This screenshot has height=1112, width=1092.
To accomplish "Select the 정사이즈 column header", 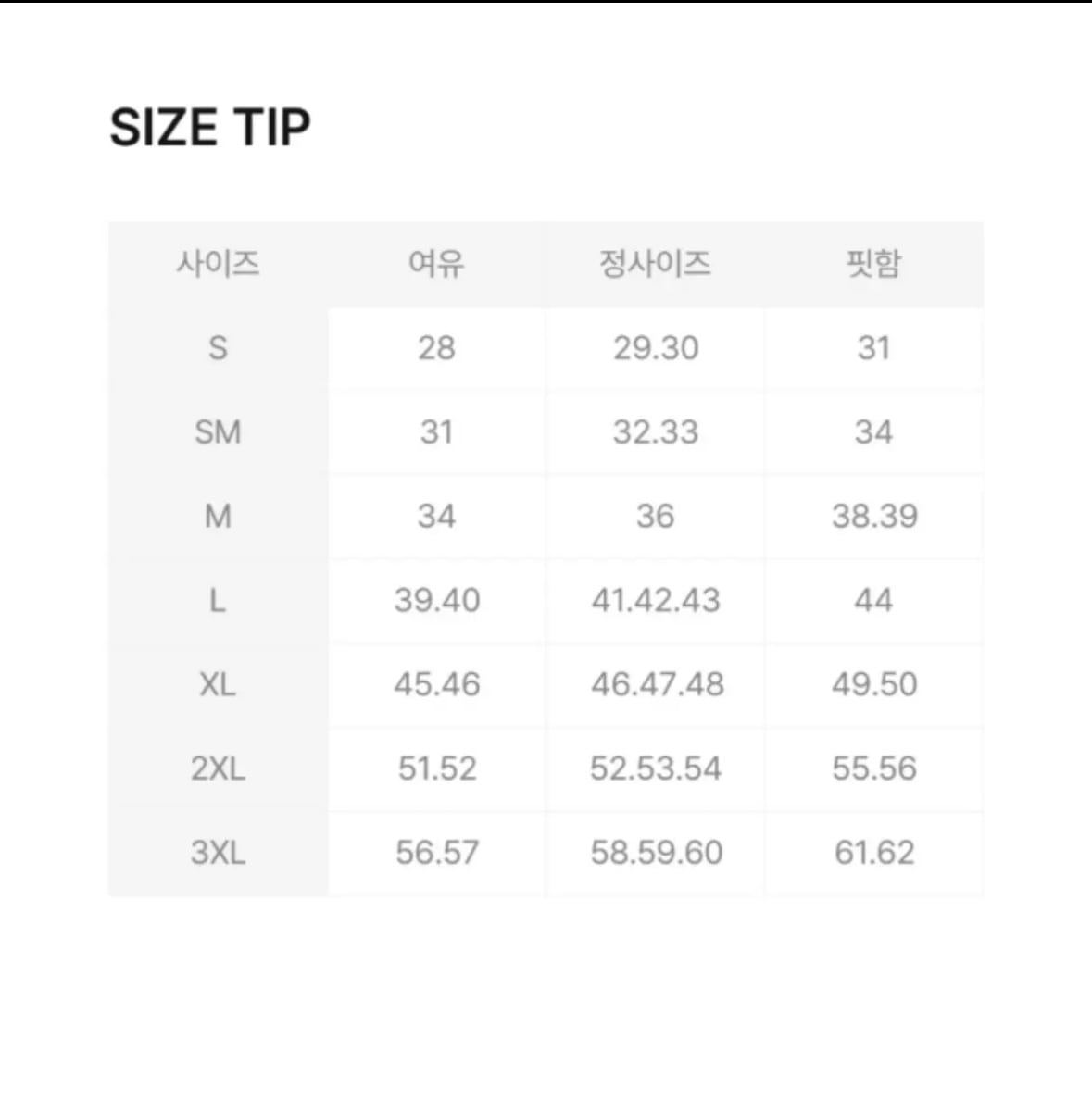I will tap(655, 265).
